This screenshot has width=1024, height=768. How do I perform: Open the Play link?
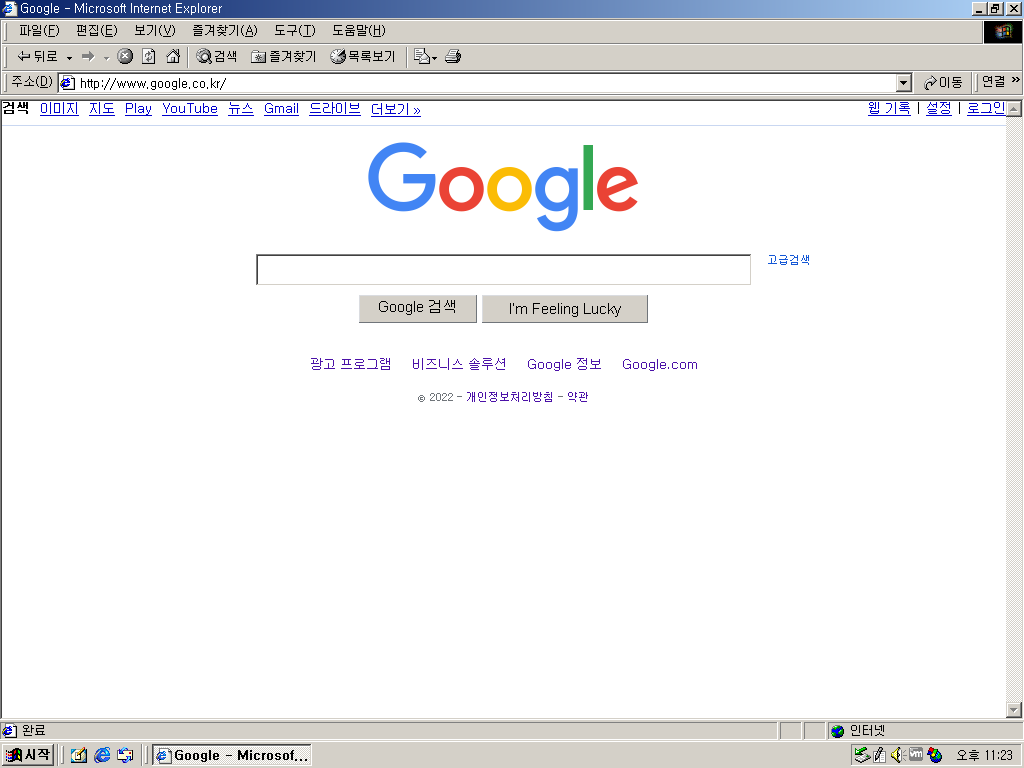click(x=138, y=108)
